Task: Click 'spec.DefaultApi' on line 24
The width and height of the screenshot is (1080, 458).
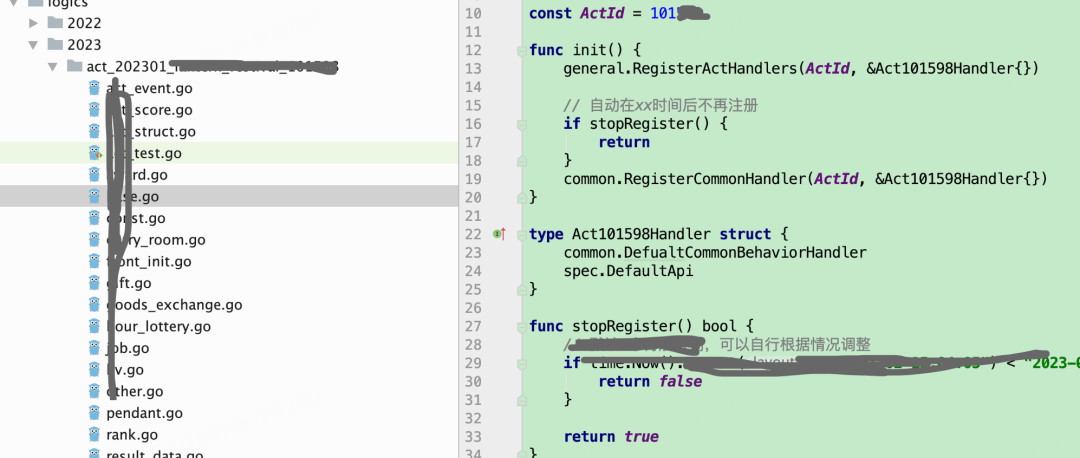Action: point(628,271)
